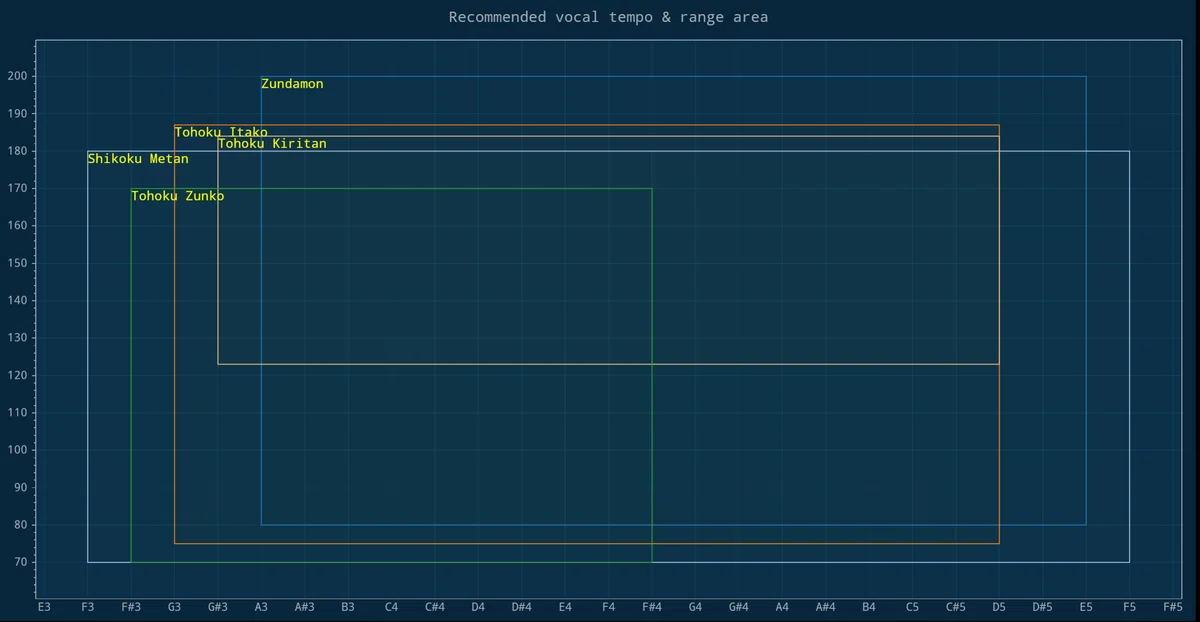This screenshot has height=622, width=1200.
Task: Click the C#4 note axis label
Action: point(435,607)
